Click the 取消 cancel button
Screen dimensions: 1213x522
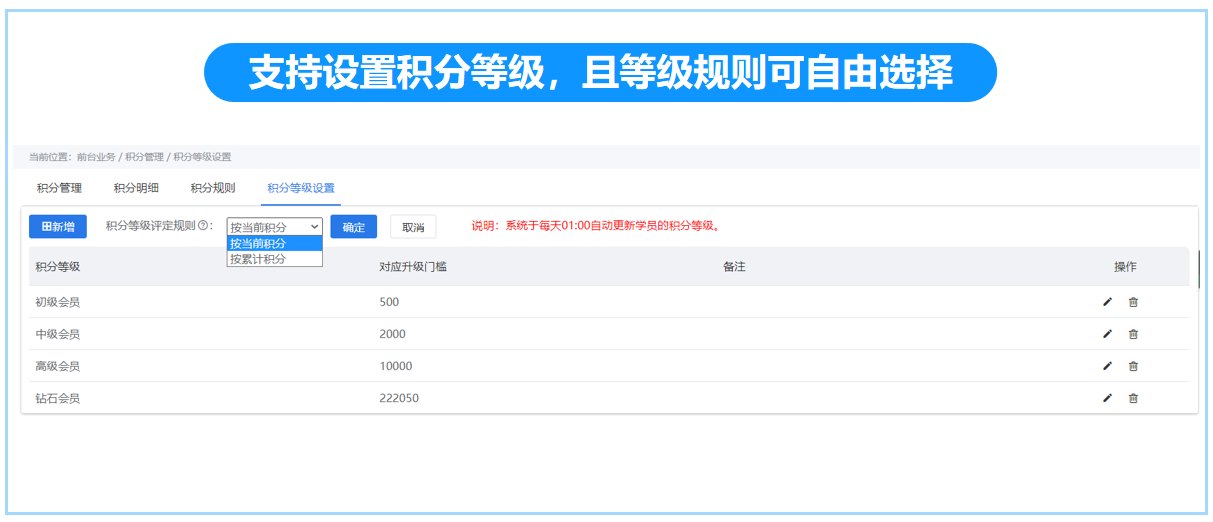click(x=413, y=227)
